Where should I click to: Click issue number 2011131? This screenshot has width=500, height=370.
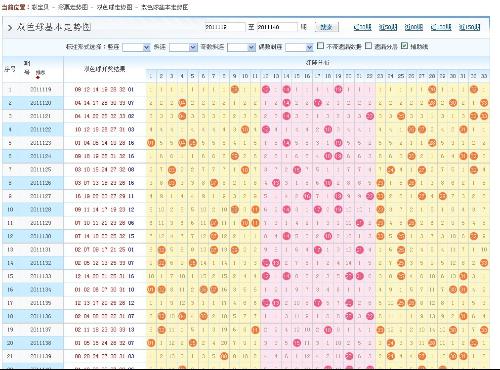coord(40,249)
